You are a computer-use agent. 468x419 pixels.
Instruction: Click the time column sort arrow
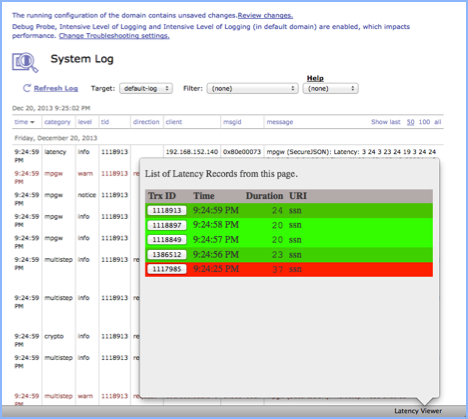tap(32, 122)
